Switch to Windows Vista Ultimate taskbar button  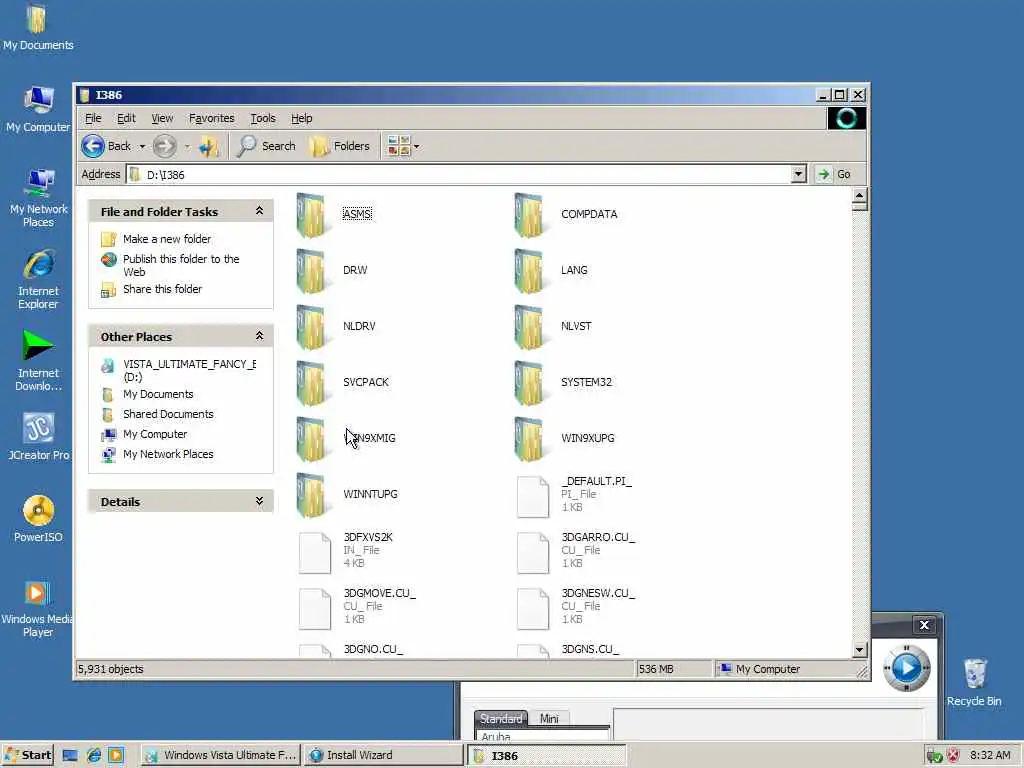click(220, 756)
